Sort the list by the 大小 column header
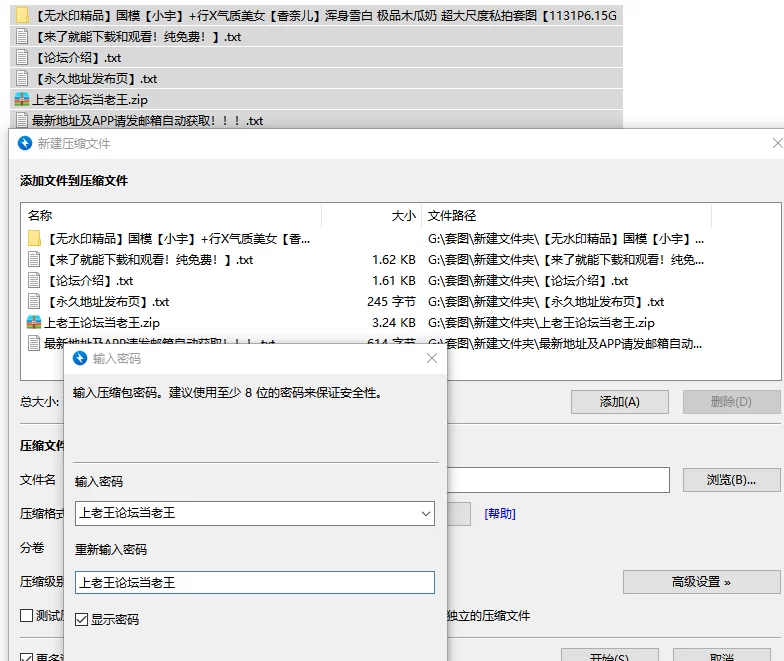Screen dimensions: 784x661 (x=403, y=216)
